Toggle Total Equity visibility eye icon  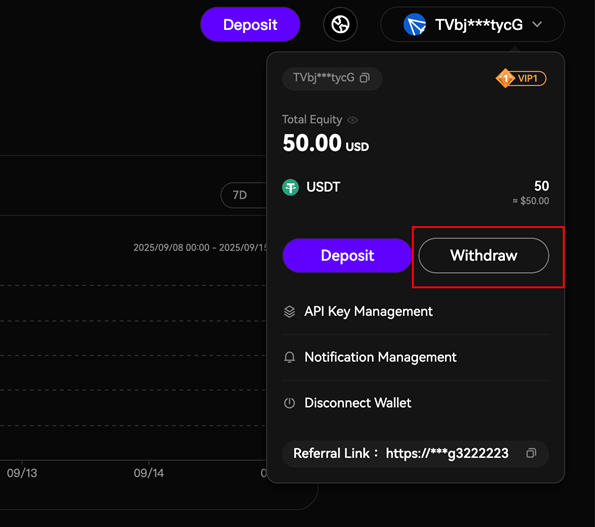(353, 120)
